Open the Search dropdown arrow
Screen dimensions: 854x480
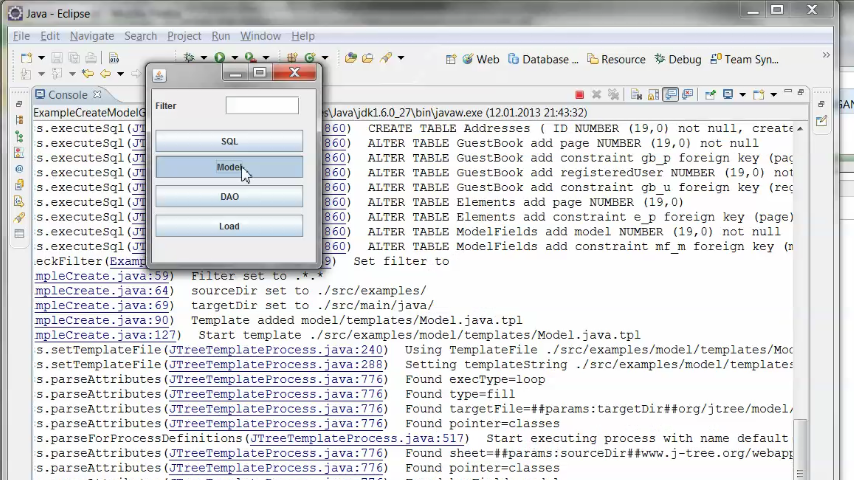click(x=401, y=58)
